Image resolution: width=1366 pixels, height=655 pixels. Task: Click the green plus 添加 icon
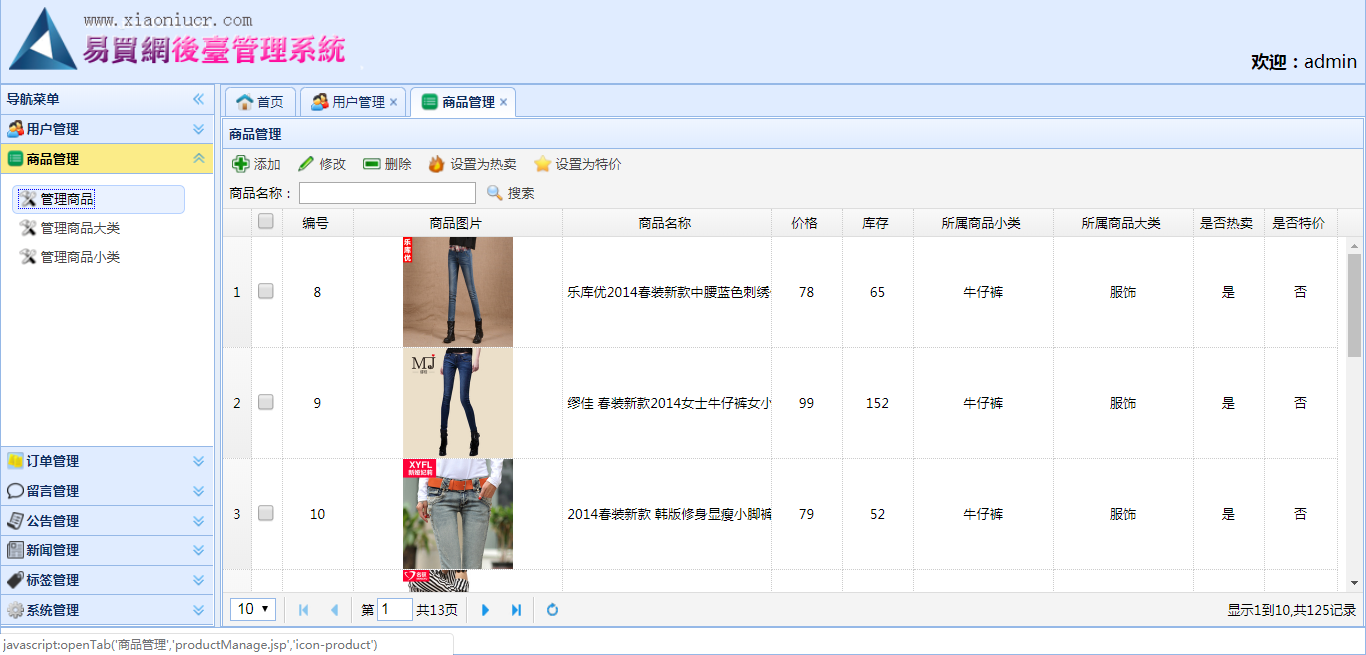pos(240,164)
